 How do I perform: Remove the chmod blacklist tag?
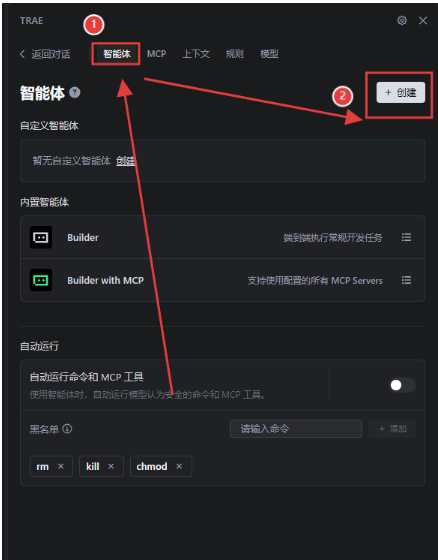(179, 466)
